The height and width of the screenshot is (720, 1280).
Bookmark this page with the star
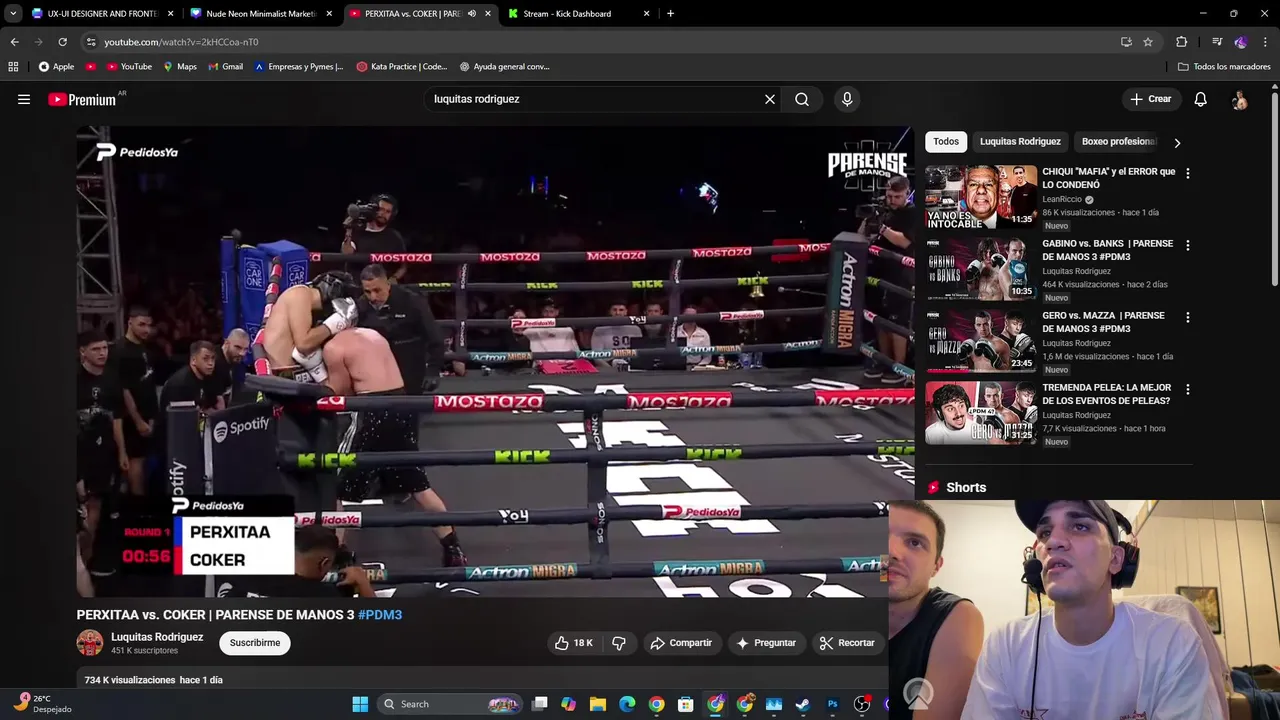click(x=1148, y=42)
